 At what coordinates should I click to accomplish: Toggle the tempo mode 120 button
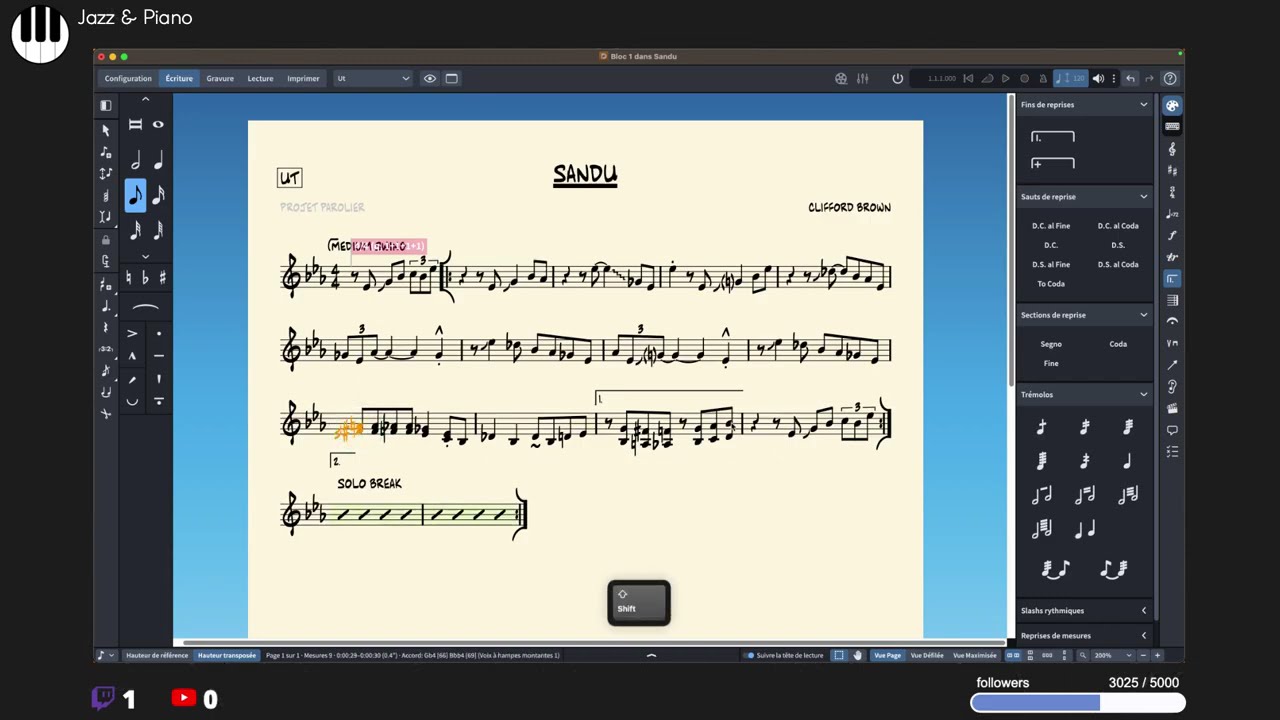coord(1071,78)
